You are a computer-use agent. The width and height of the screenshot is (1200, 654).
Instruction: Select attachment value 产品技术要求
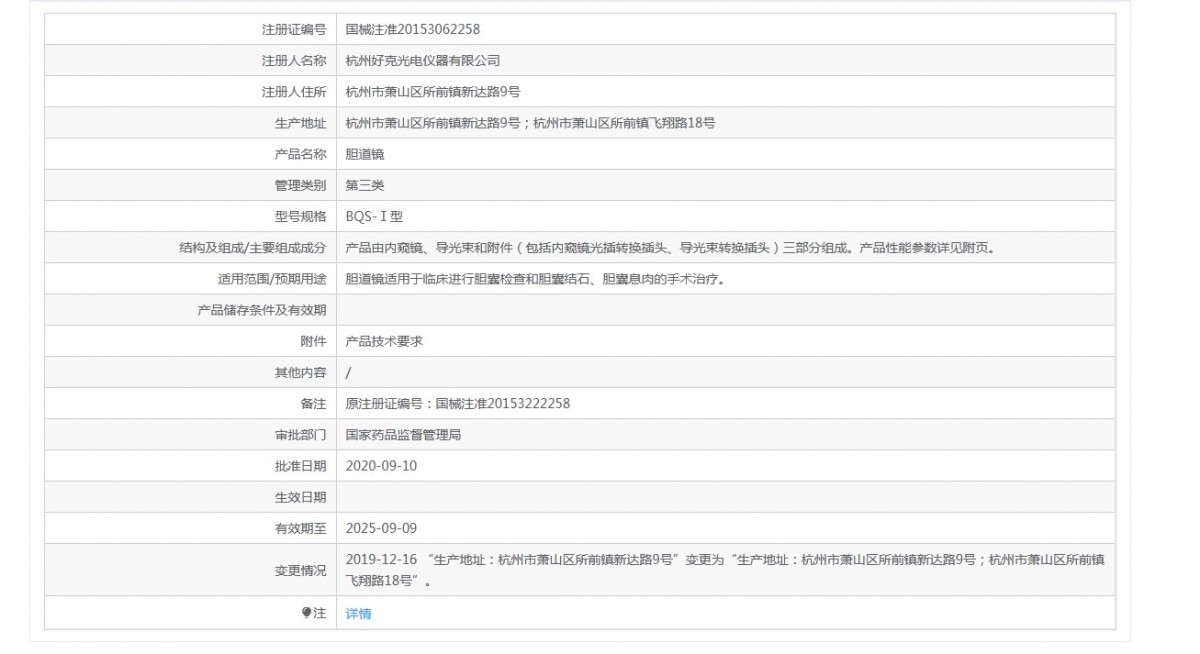point(384,341)
